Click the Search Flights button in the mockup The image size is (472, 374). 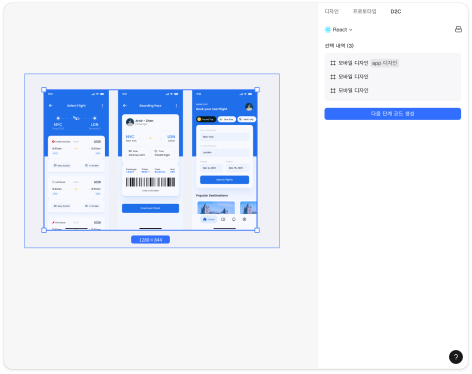[x=224, y=180]
